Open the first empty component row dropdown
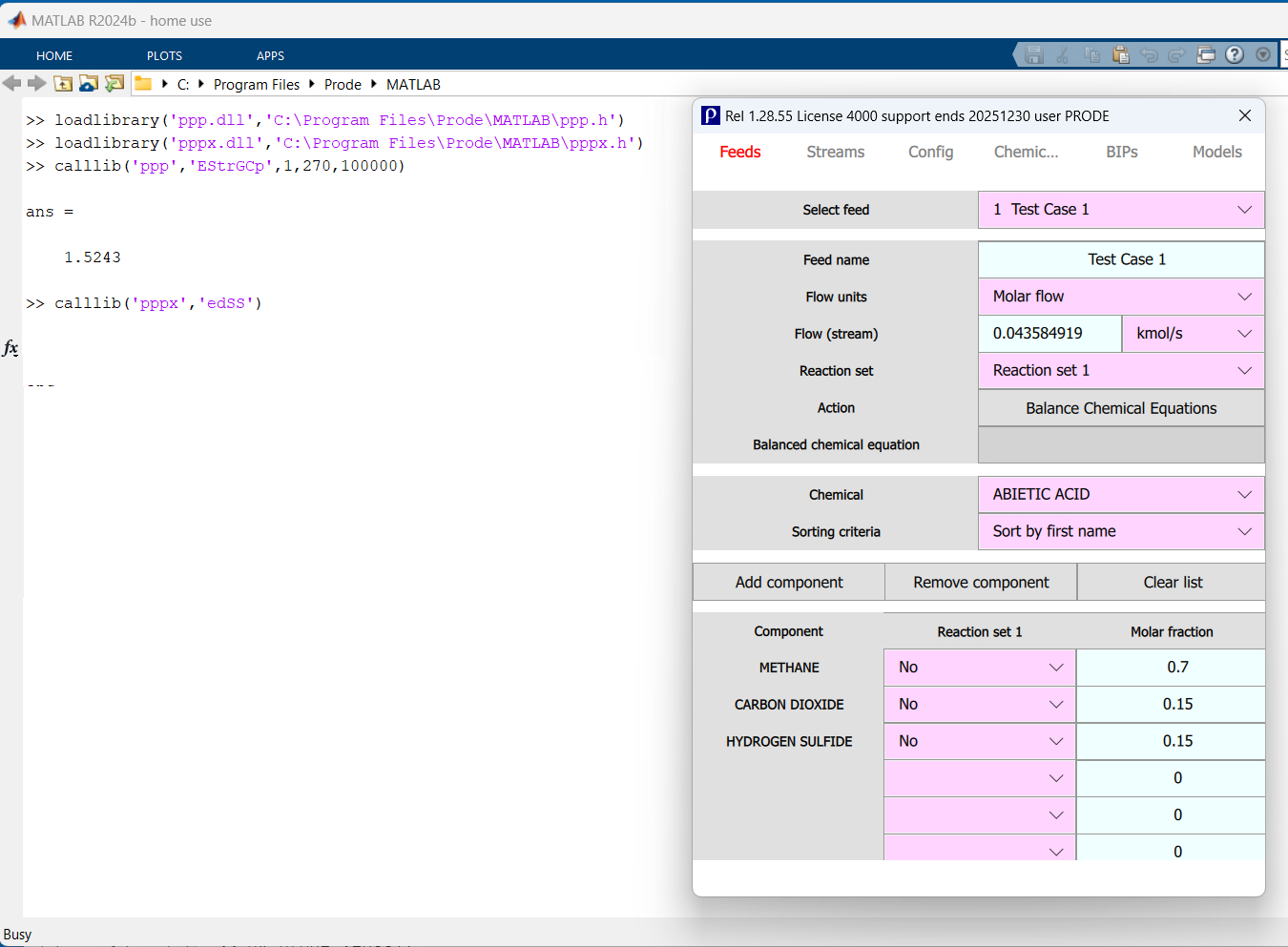The height and width of the screenshot is (947, 1288). [x=980, y=778]
